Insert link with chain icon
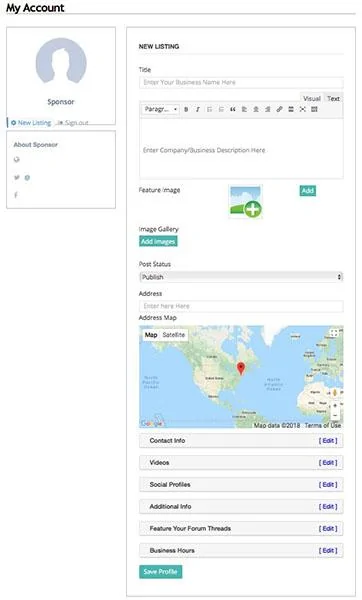The image size is (362, 600). pos(279,109)
